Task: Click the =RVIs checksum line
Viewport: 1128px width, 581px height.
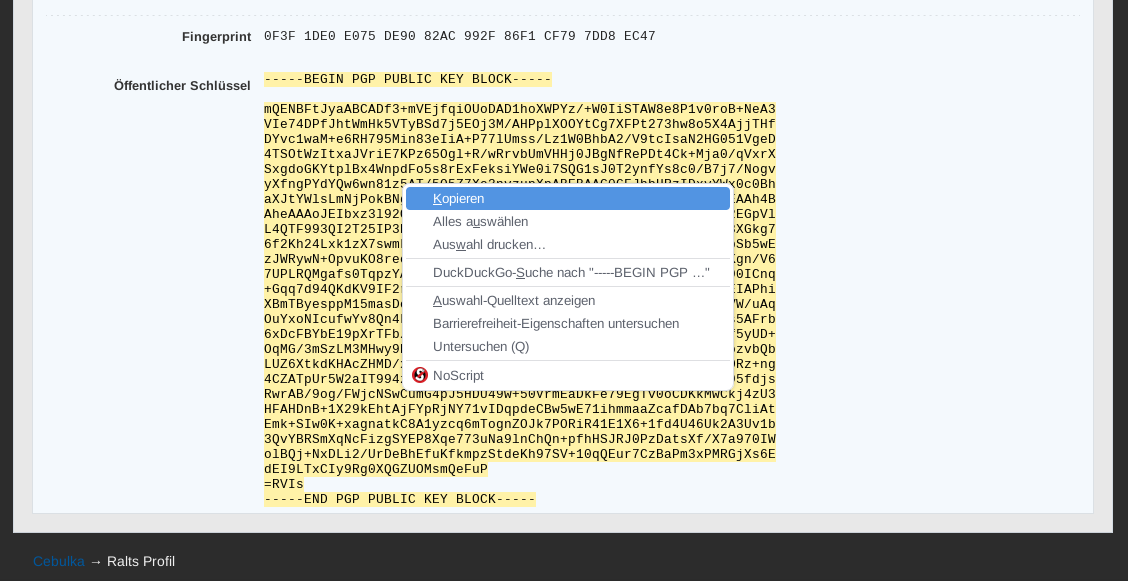Action: click(284, 484)
